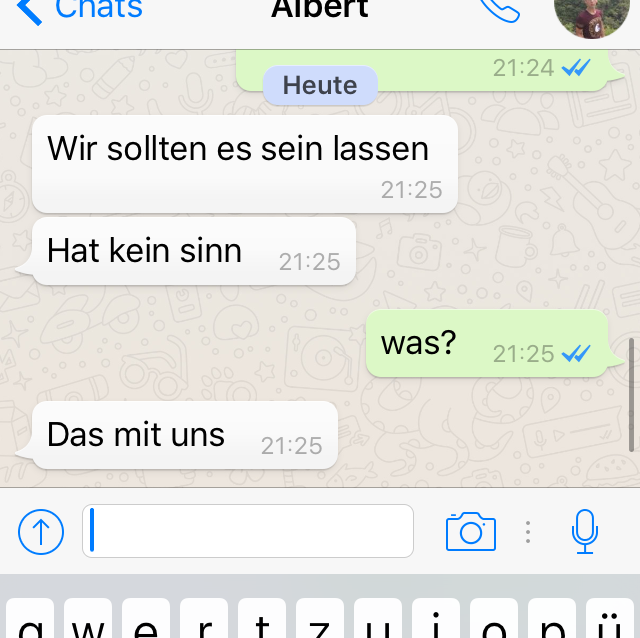Tap the three-dot separator by the camera
The width and height of the screenshot is (640, 638).
tap(528, 532)
